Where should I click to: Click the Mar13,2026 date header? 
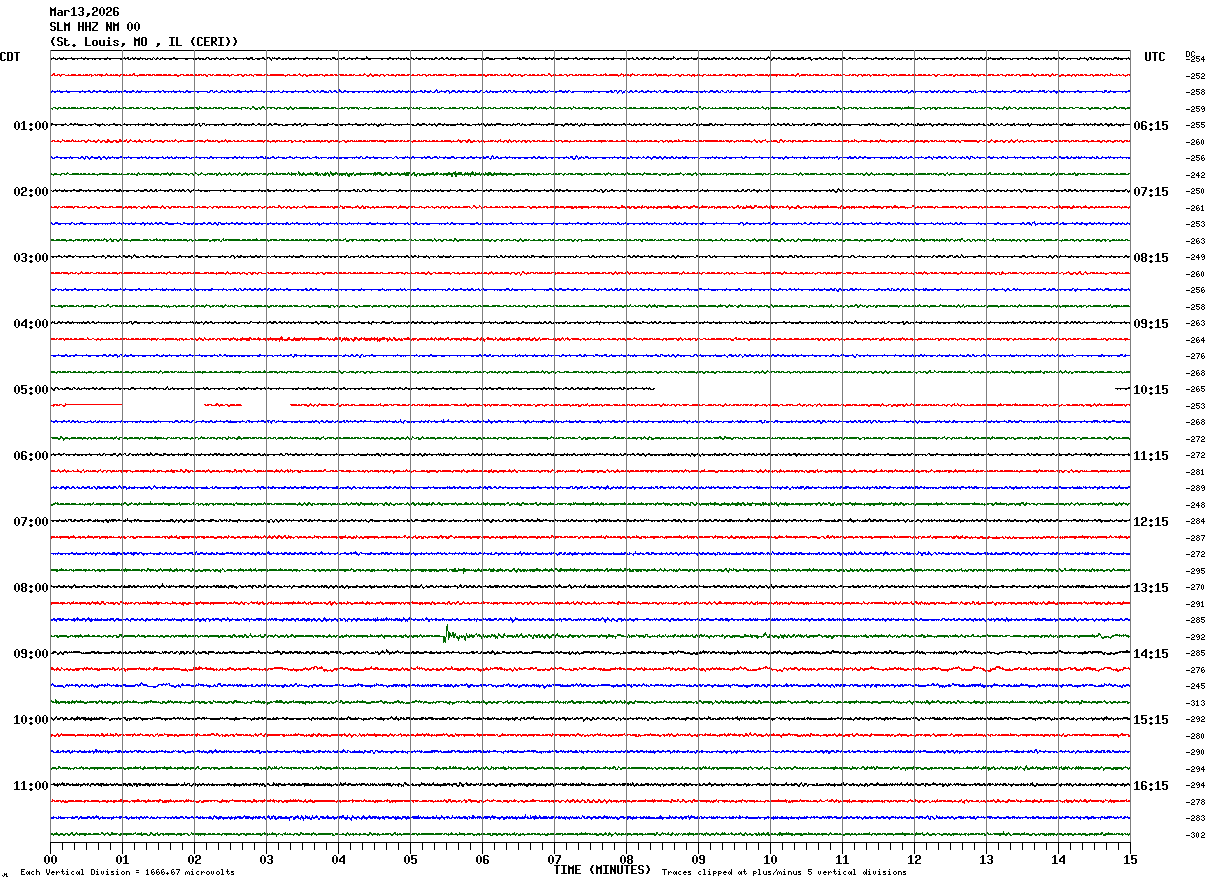tap(84, 12)
